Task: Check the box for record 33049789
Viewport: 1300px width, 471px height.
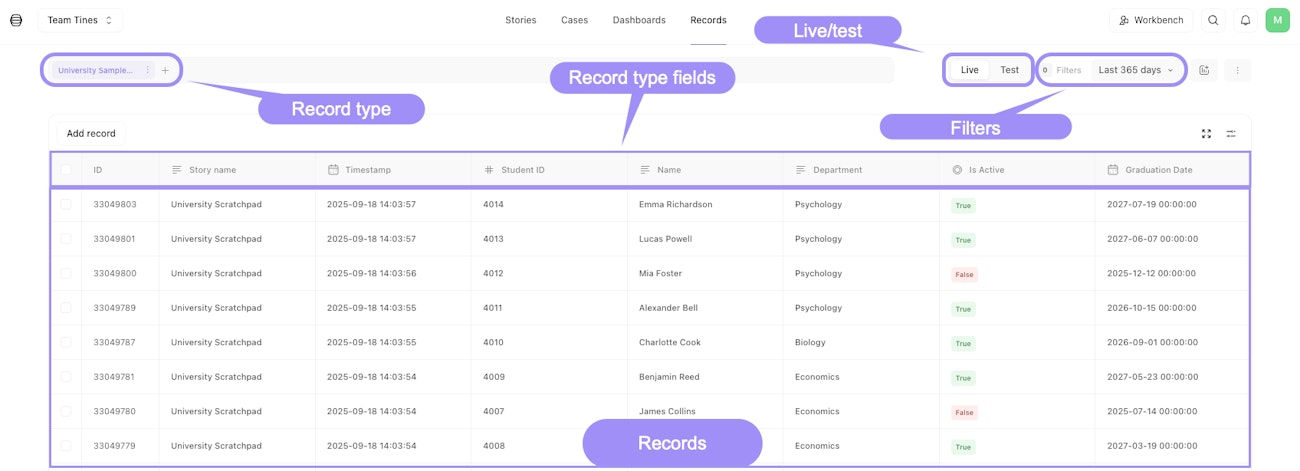Action: tap(66, 308)
